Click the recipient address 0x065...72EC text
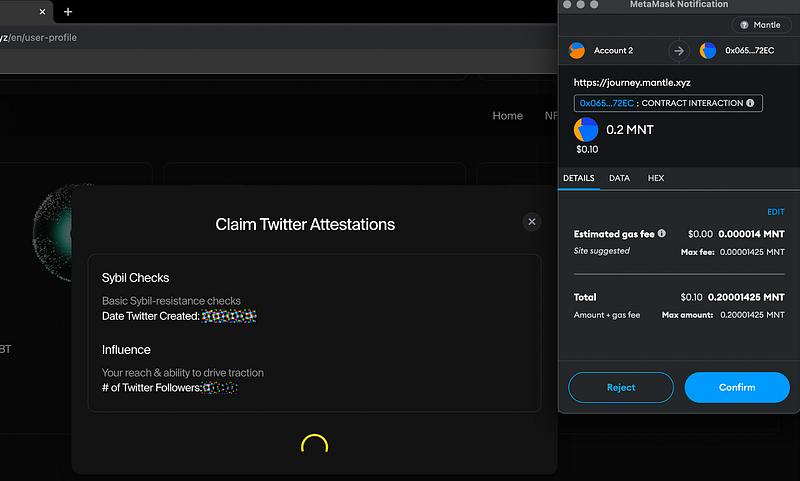The width and height of the screenshot is (800, 481). [x=749, y=50]
